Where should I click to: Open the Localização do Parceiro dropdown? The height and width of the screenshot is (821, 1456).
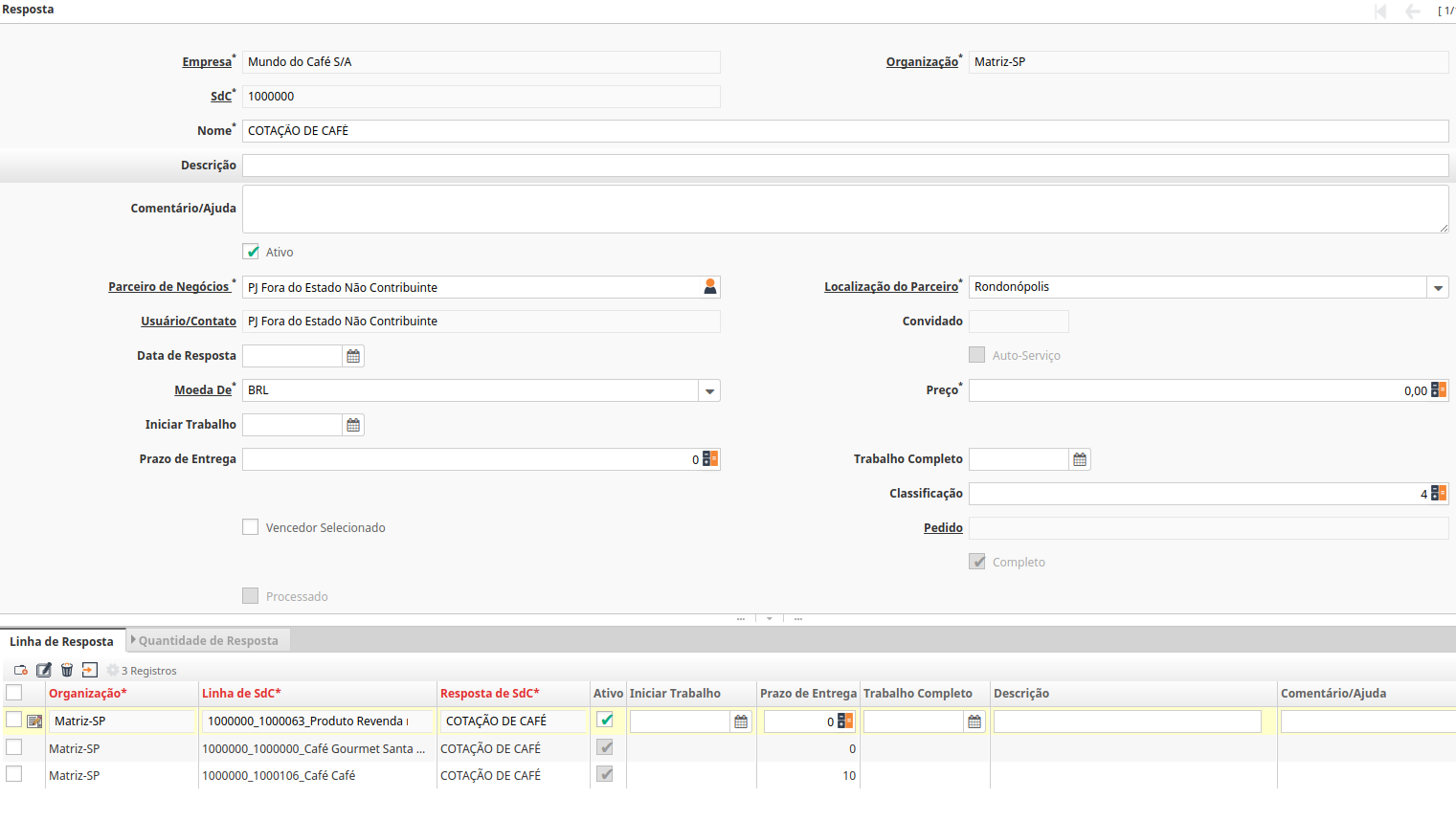1437,287
